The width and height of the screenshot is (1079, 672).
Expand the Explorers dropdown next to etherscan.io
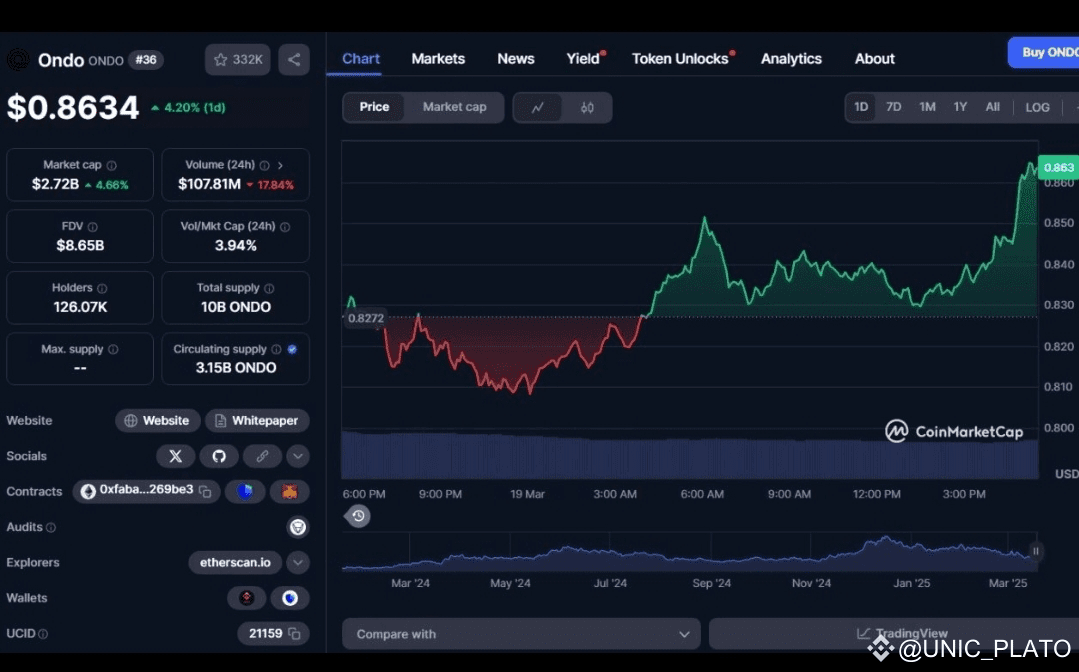coord(297,563)
